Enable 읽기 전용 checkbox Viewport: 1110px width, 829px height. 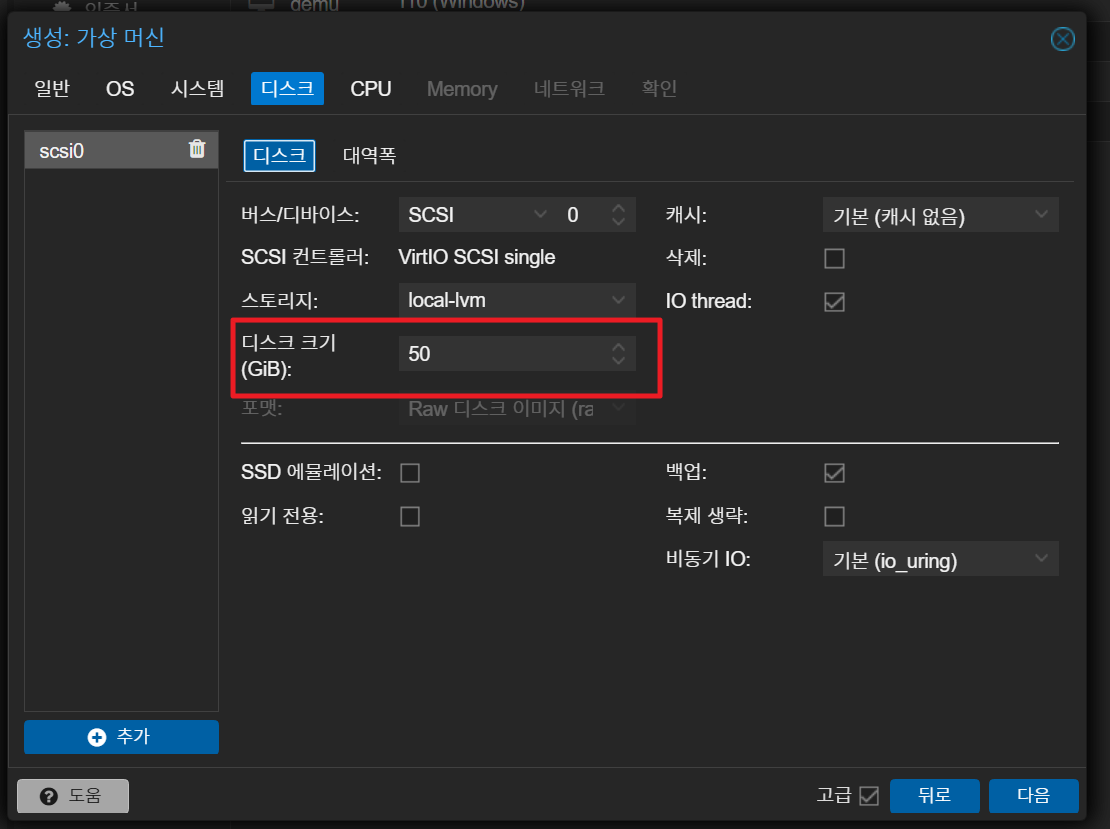click(410, 516)
